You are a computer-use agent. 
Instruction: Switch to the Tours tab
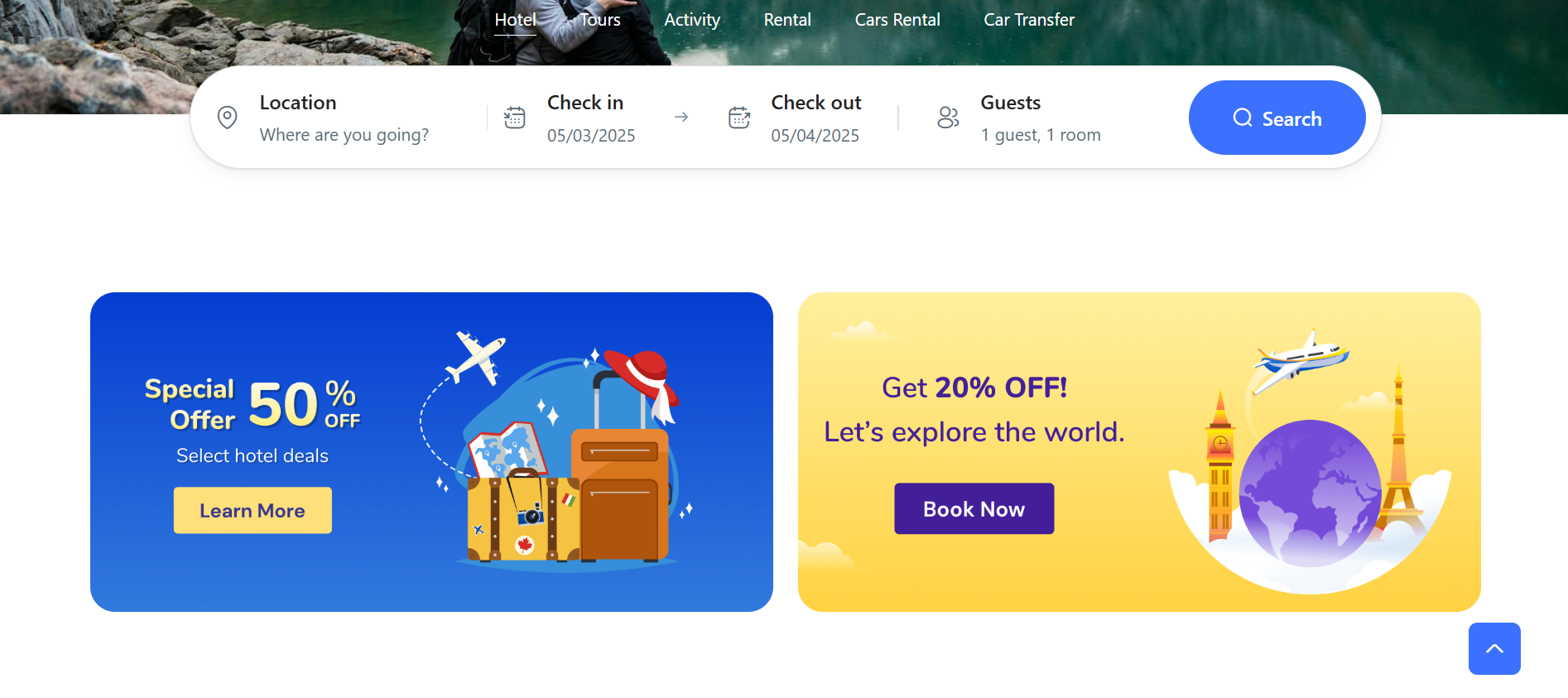pyautogui.click(x=600, y=20)
